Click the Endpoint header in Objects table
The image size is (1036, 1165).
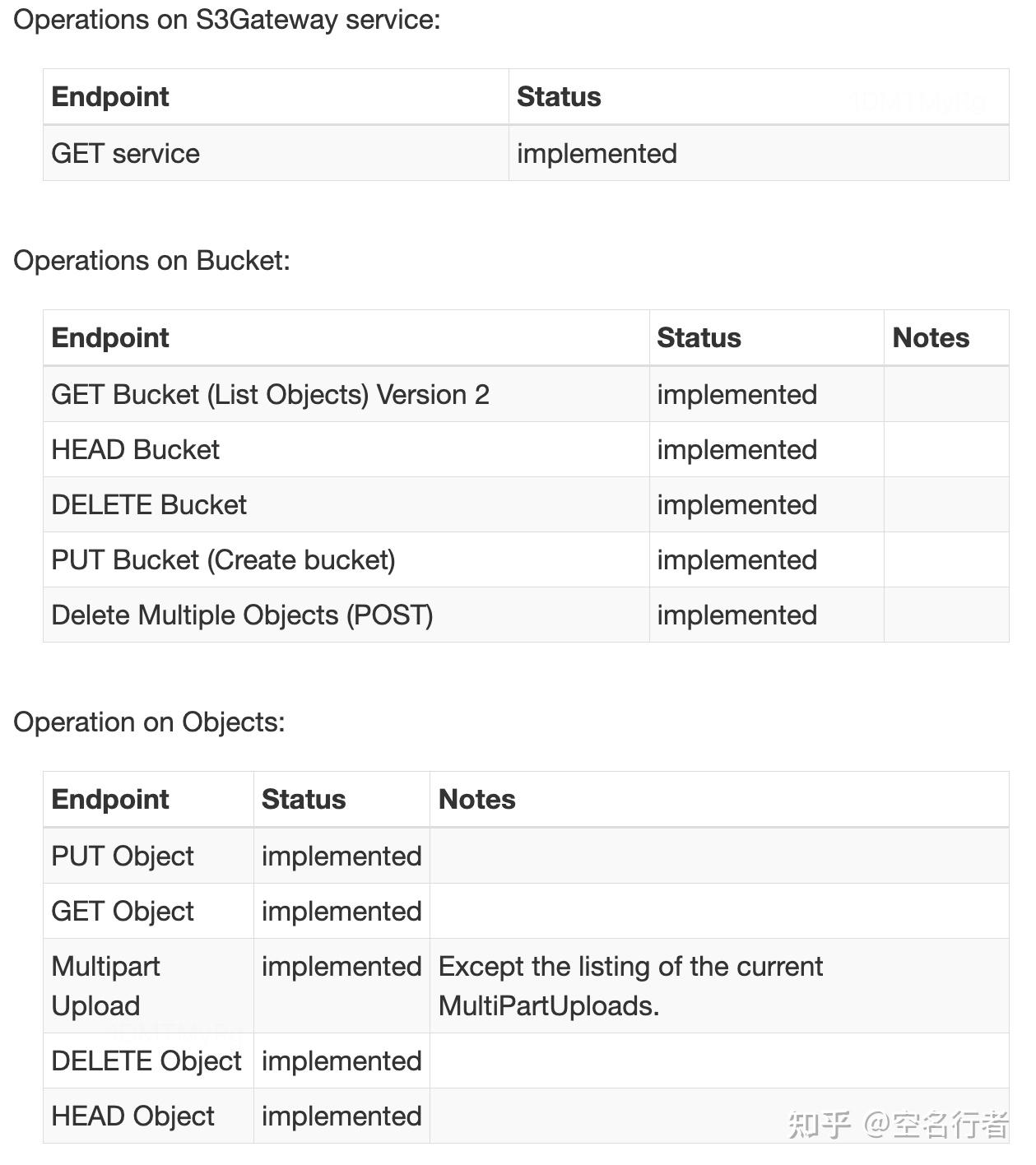tap(110, 800)
